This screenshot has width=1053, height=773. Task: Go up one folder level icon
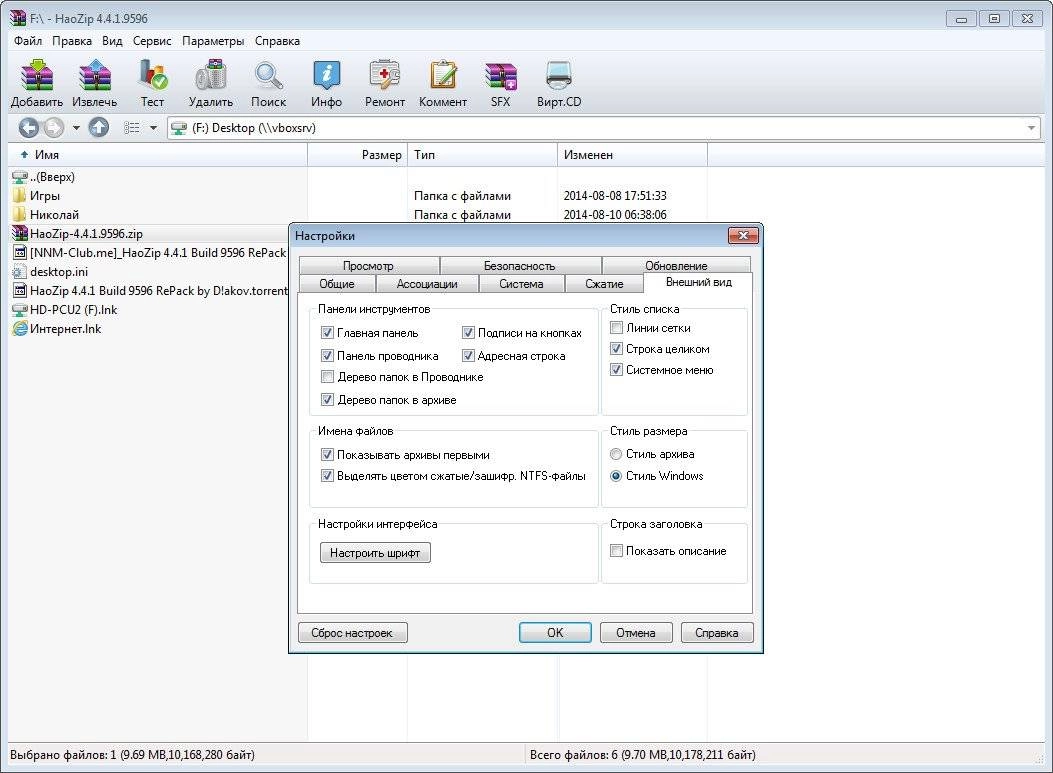(x=99, y=128)
